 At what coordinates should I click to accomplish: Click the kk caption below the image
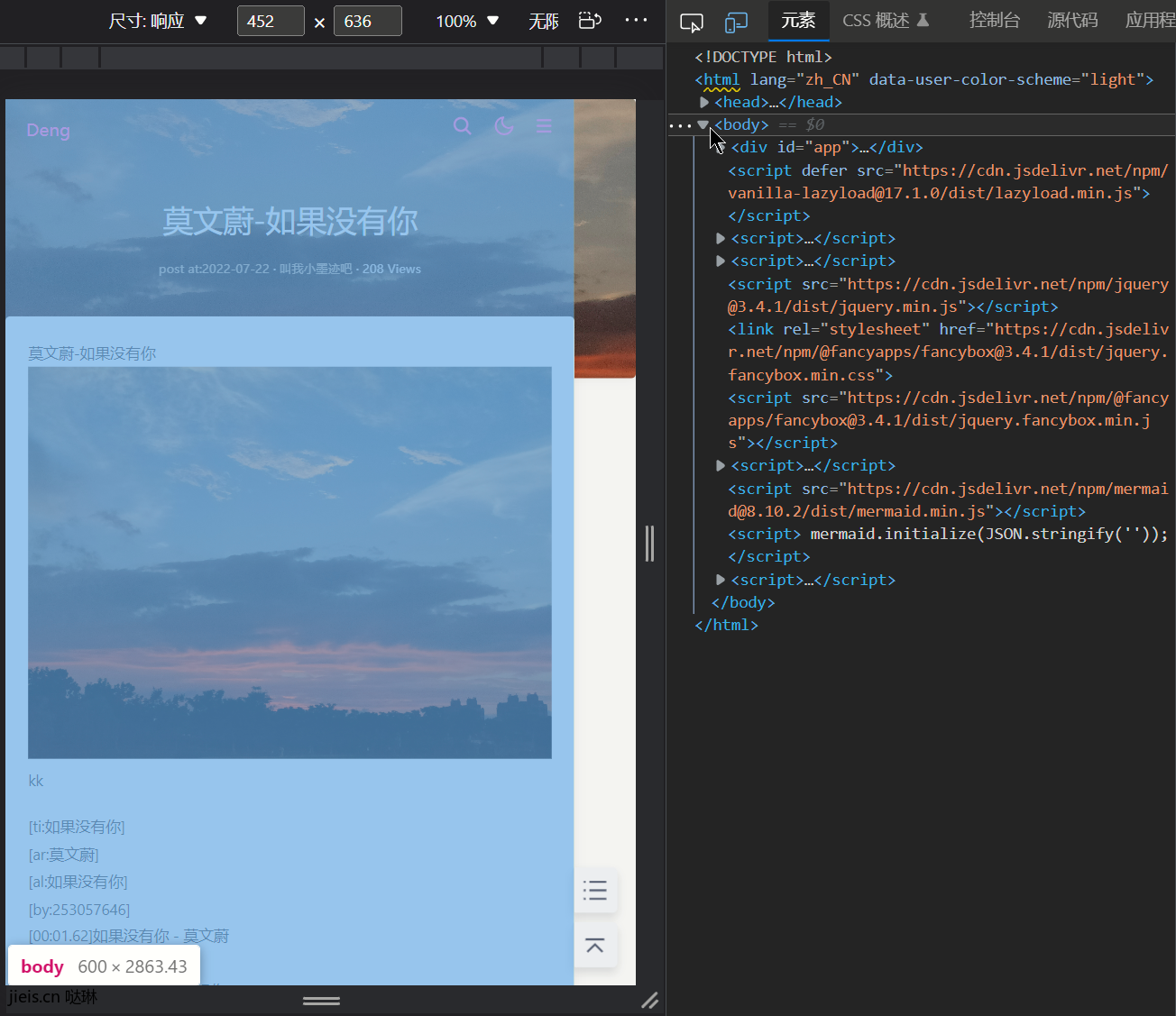[x=36, y=781]
